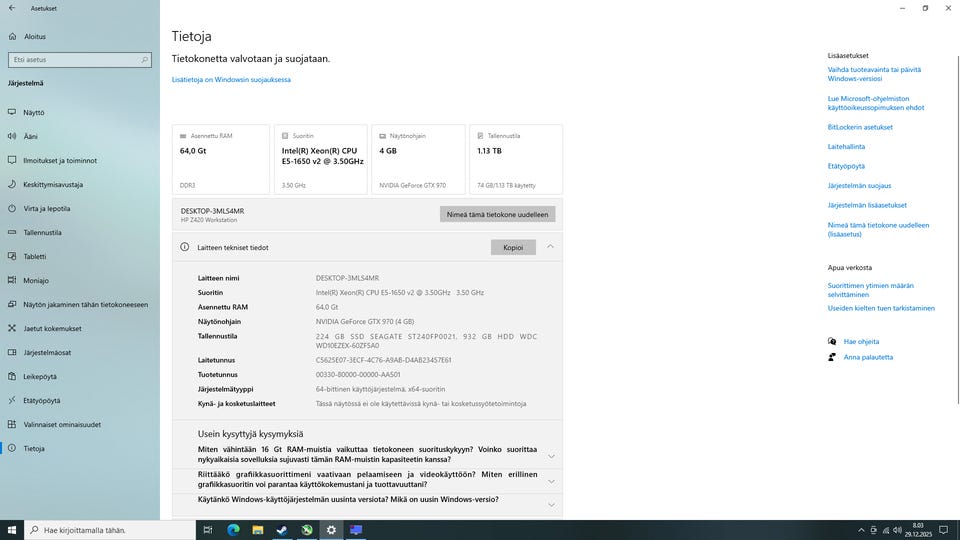Click the info icon beside Laitteen tekniset tiedot
The height and width of the screenshot is (540, 960).
point(184,247)
